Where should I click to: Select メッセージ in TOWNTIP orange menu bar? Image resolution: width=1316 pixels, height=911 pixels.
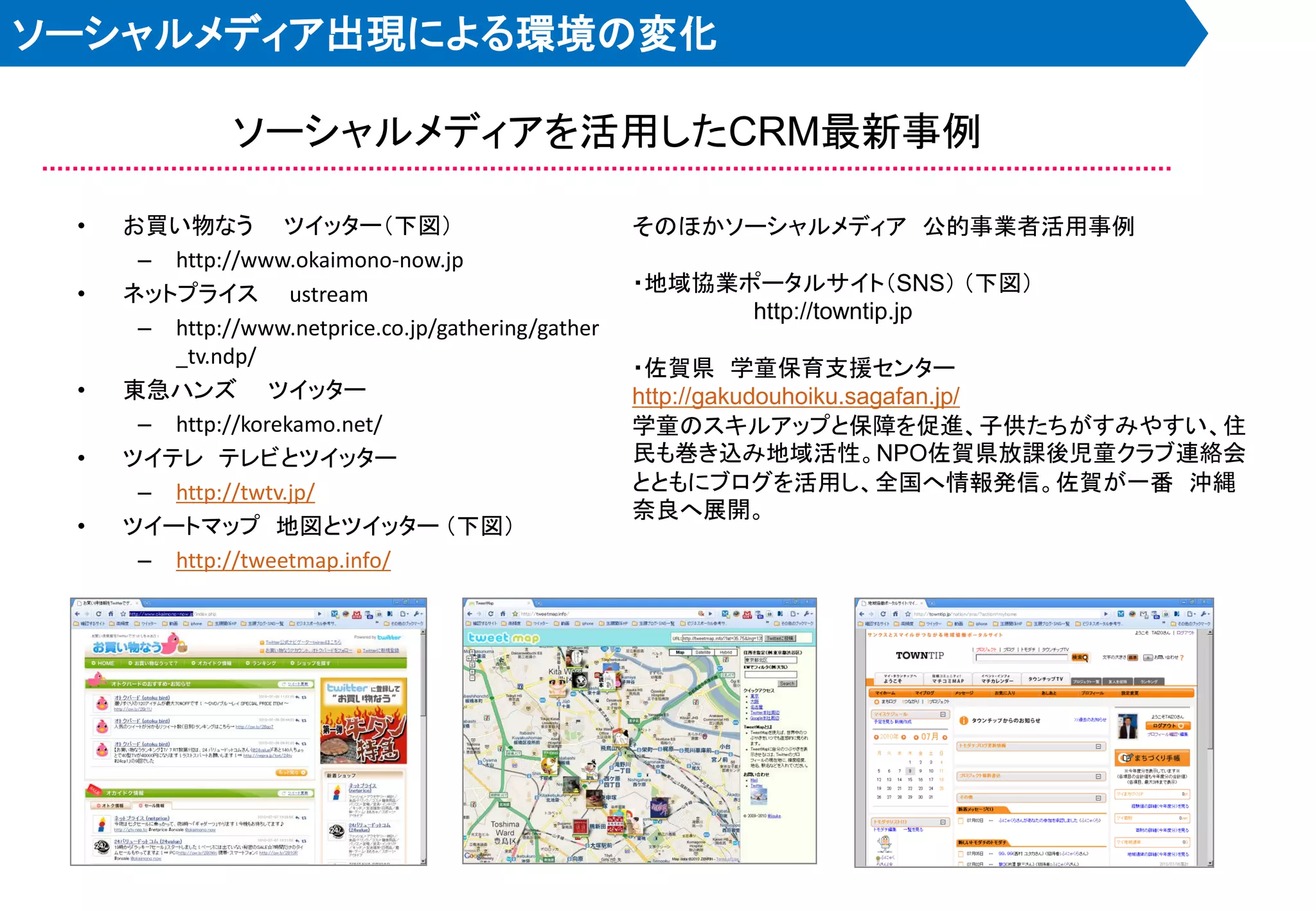(x=964, y=693)
